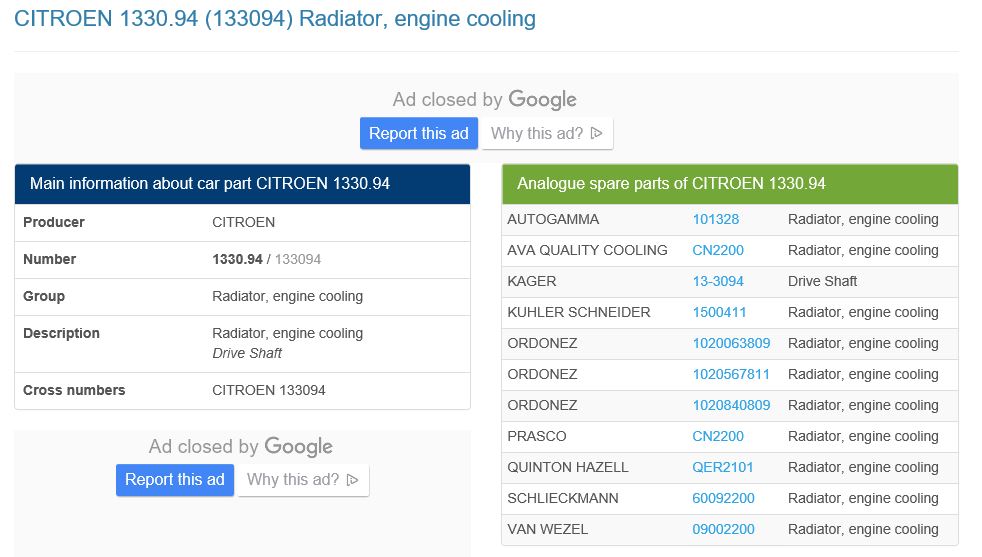Open AUTOGAMMA part number 101328
The width and height of the screenshot is (982, 557).
715,219
